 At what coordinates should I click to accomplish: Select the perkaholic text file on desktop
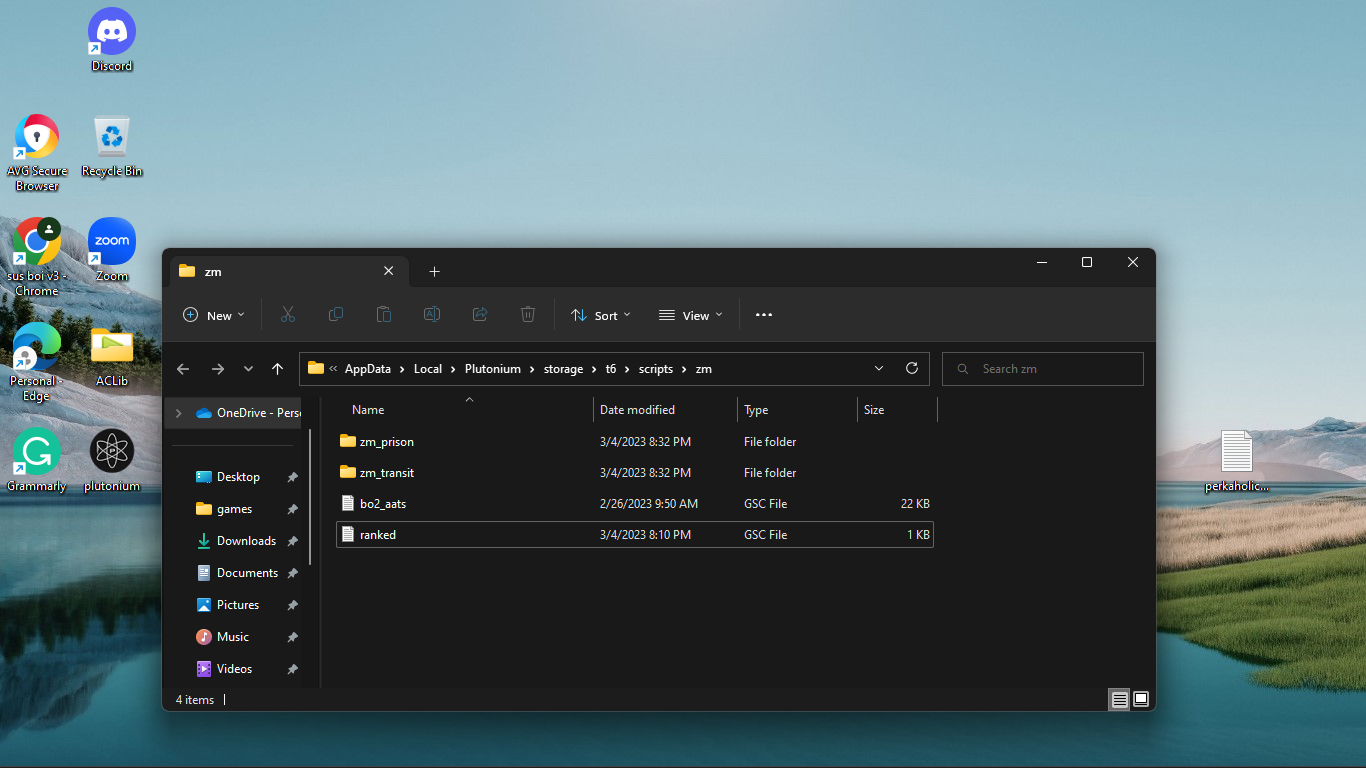(1237, 460)
